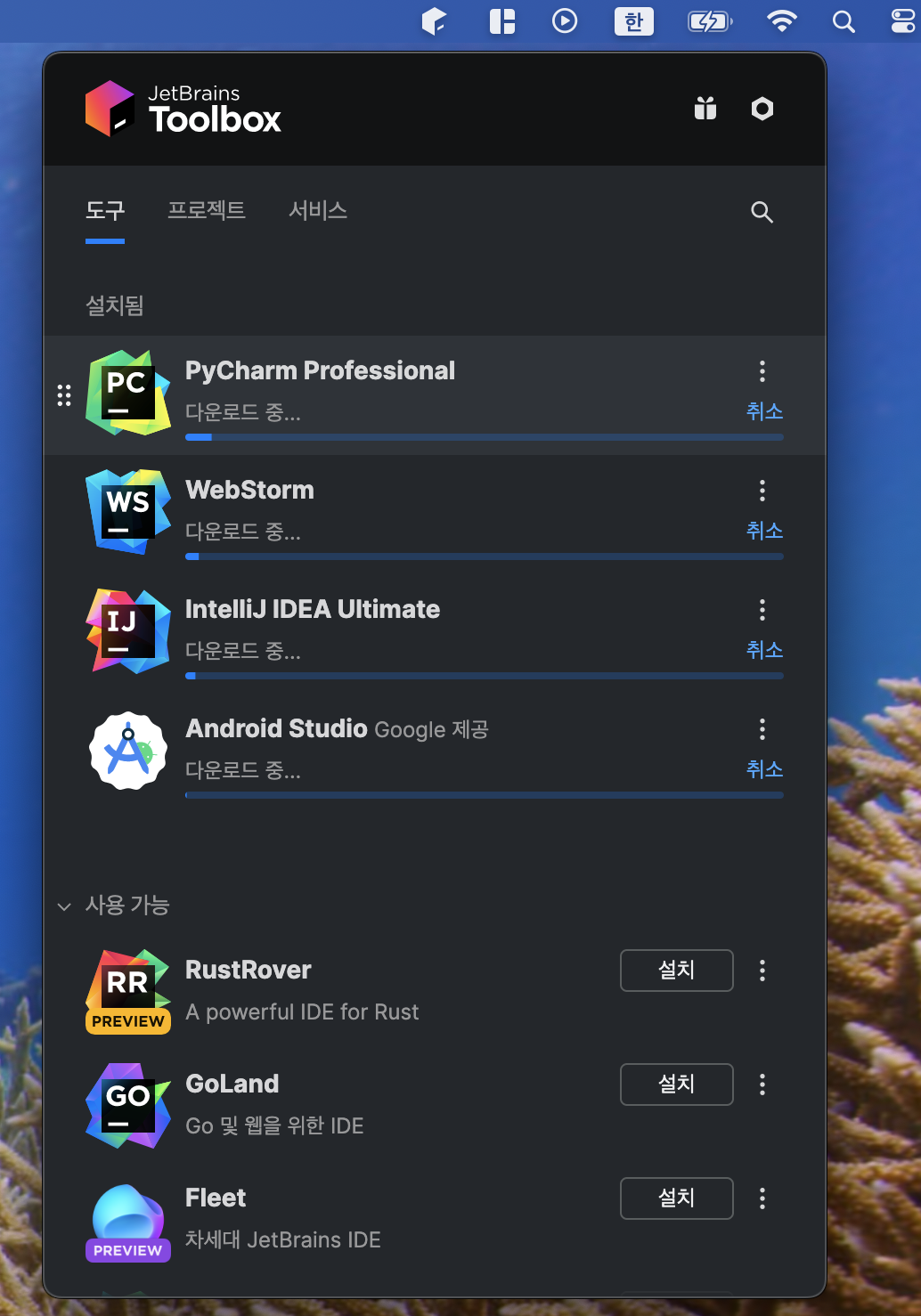
Task: Click the Android Studio download progress bar
Action: point(485,795)
